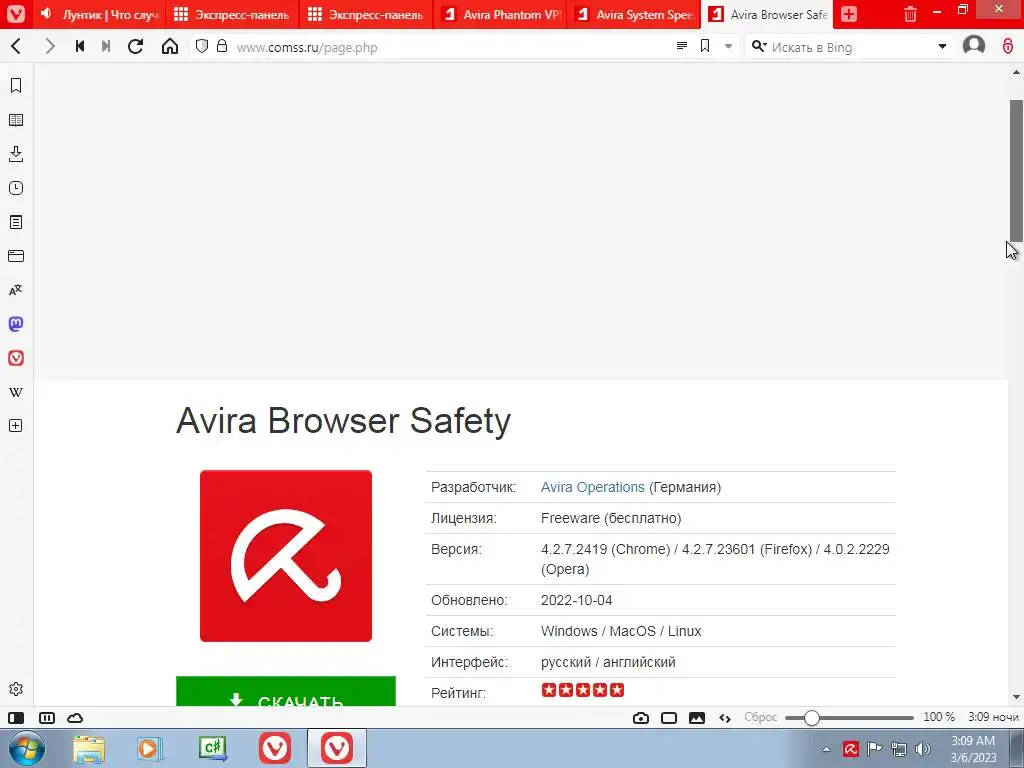This screenshot has height=768, width=1024.
Task: Click the Fast Forward navigation button
Action: tap(106, 46)
